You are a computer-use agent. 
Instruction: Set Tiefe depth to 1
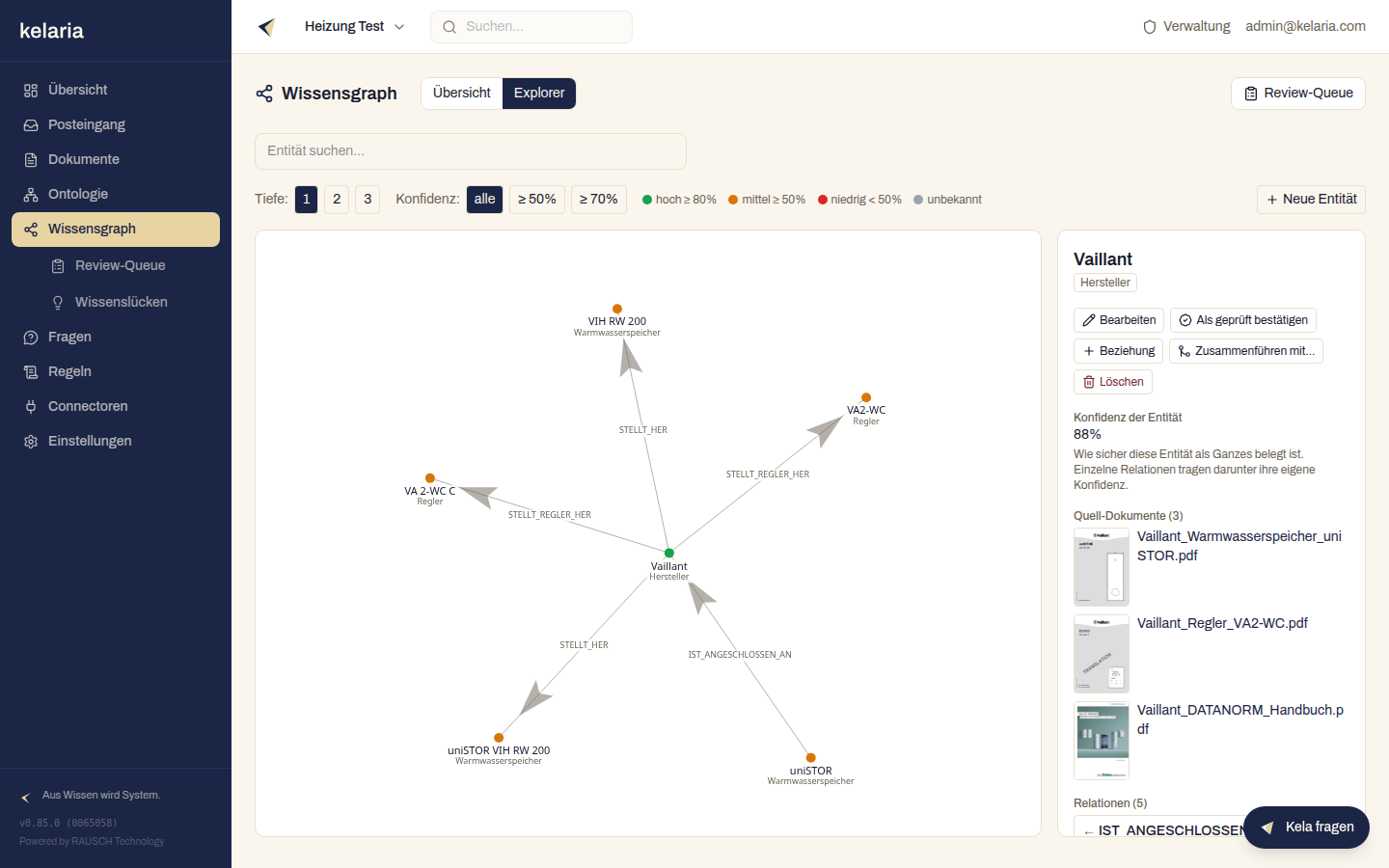coord(307,200)
